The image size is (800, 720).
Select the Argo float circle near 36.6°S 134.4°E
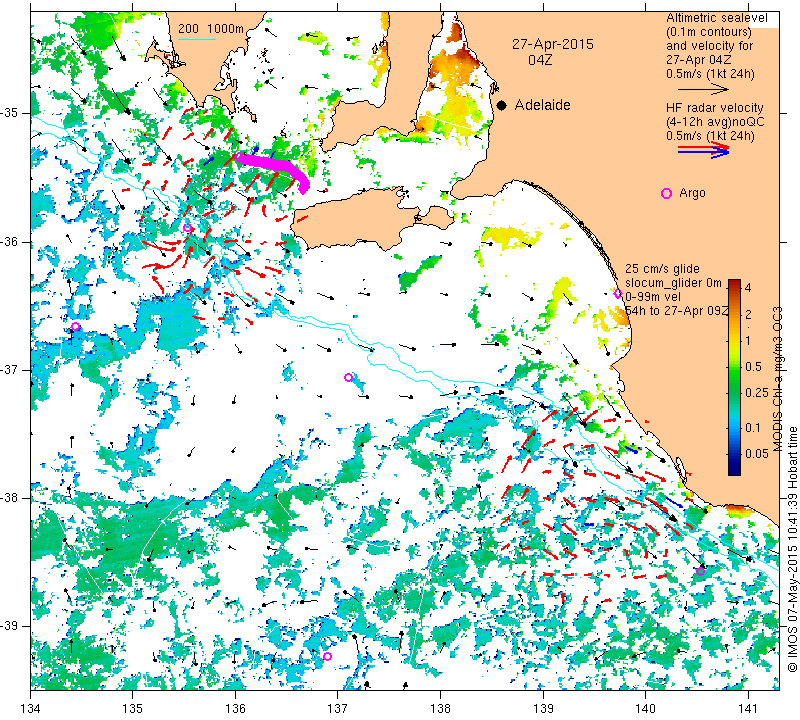point(76,327)
